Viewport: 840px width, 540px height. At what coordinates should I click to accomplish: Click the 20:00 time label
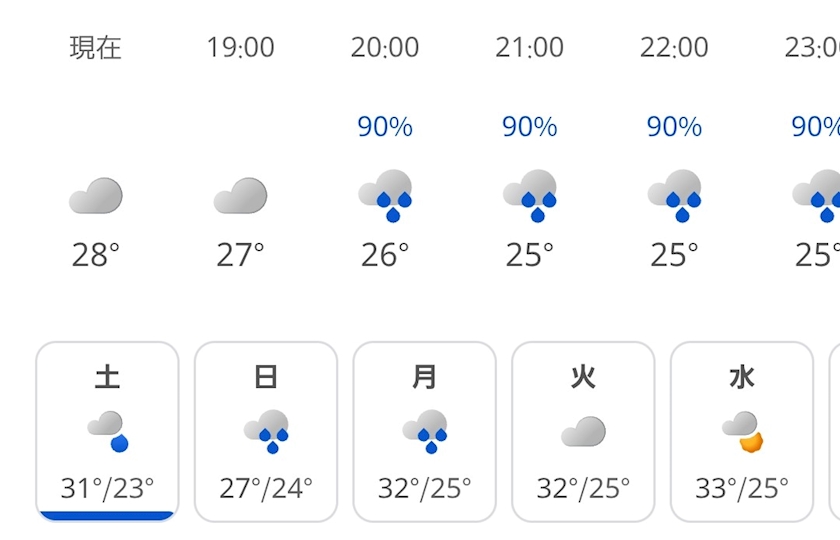[385, 48]
